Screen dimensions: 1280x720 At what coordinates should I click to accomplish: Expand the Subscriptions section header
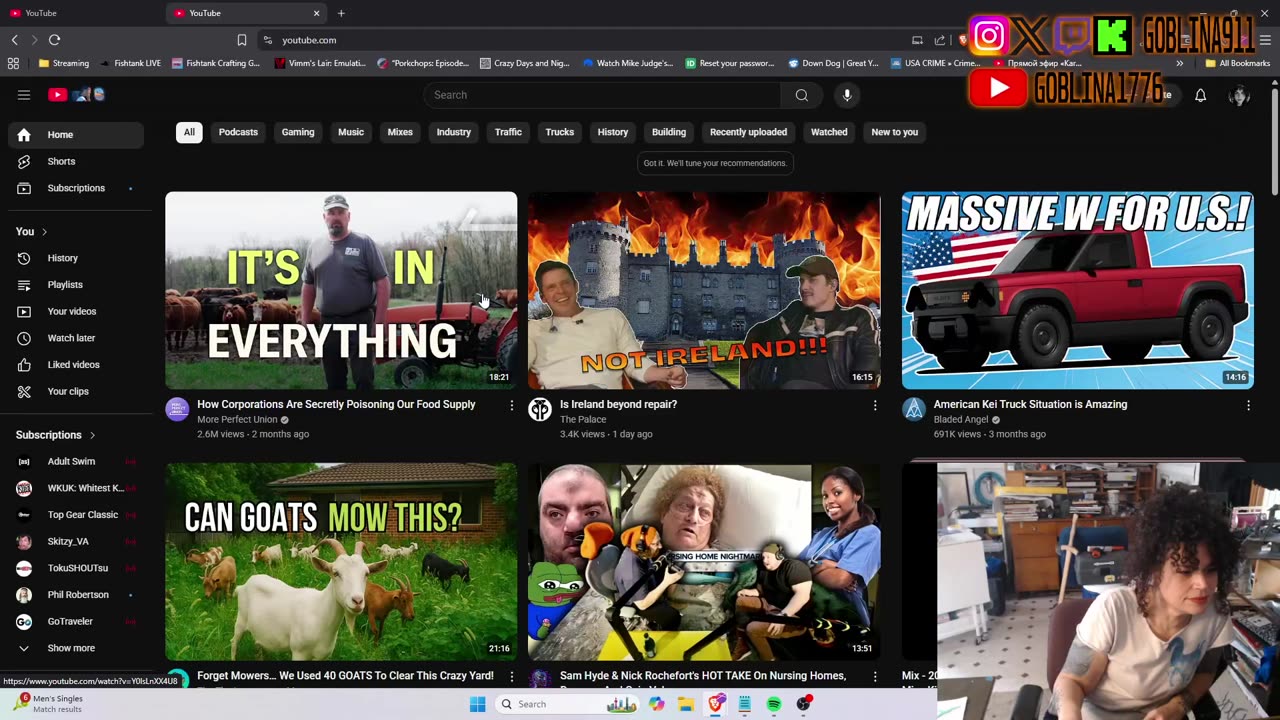56,435
